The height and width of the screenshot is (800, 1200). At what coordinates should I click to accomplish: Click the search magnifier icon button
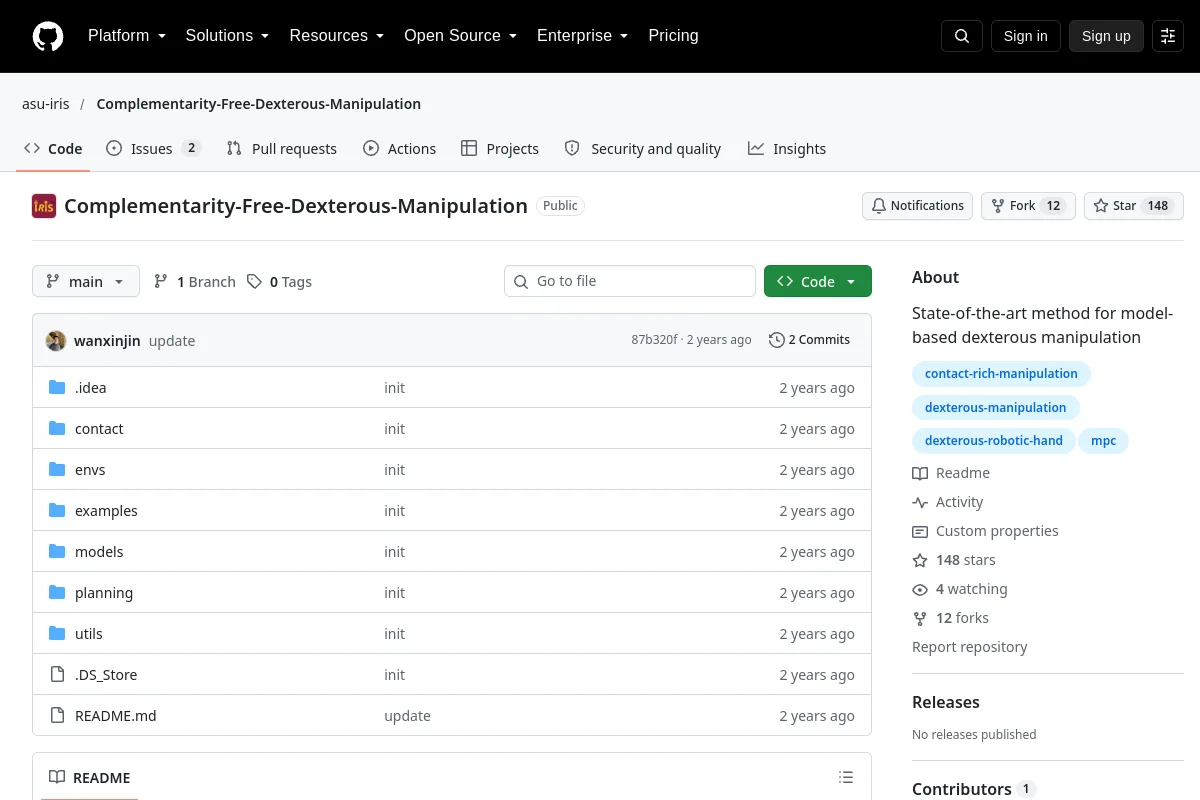(962, 36)
